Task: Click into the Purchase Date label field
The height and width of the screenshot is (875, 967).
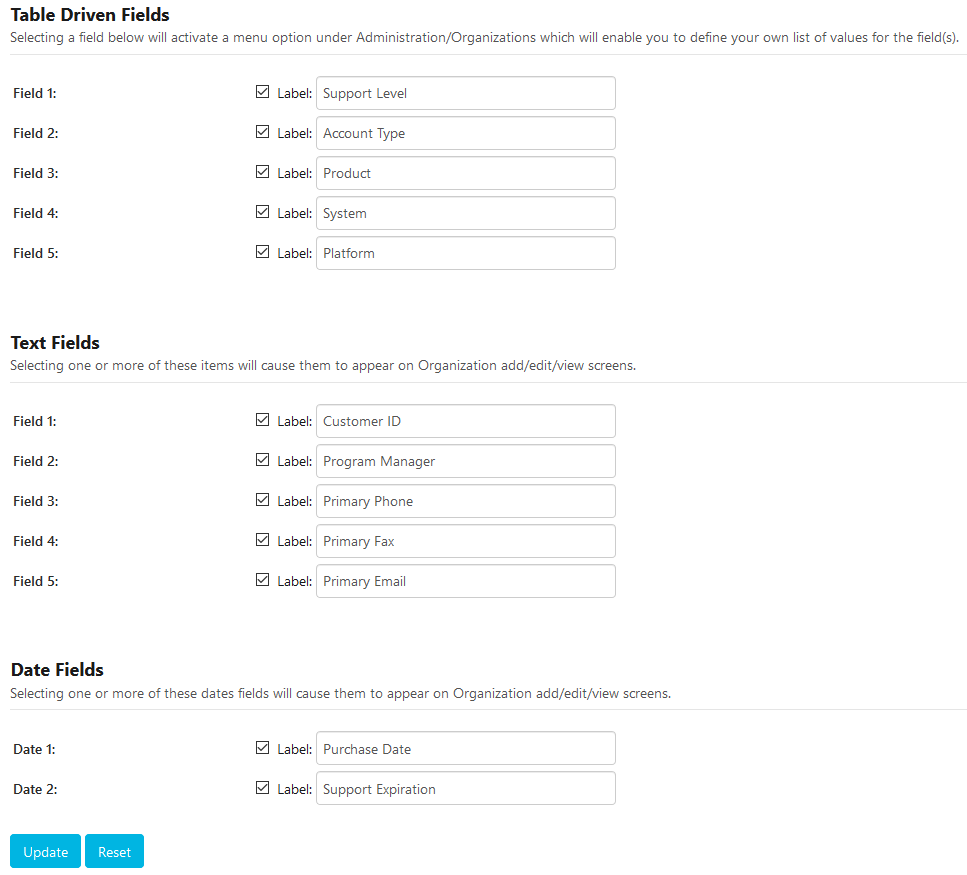Action: pos(465,749)
